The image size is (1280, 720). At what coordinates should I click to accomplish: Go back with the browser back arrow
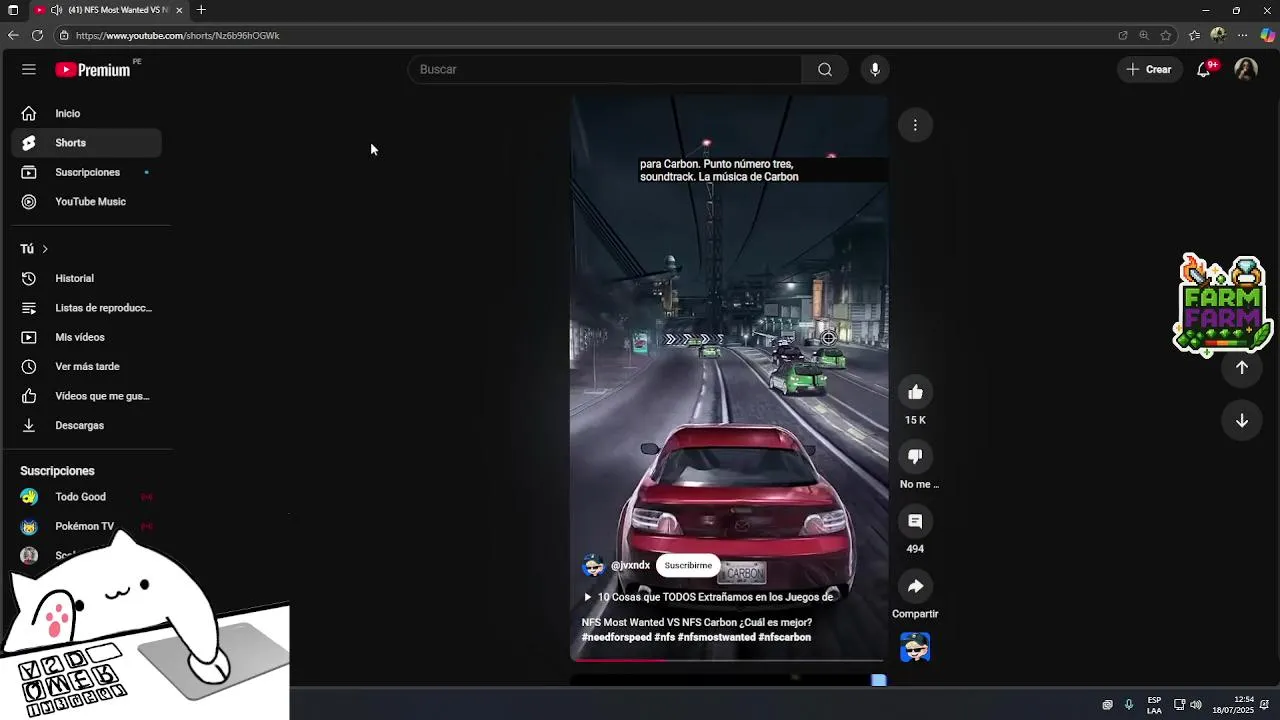(13, 35)
